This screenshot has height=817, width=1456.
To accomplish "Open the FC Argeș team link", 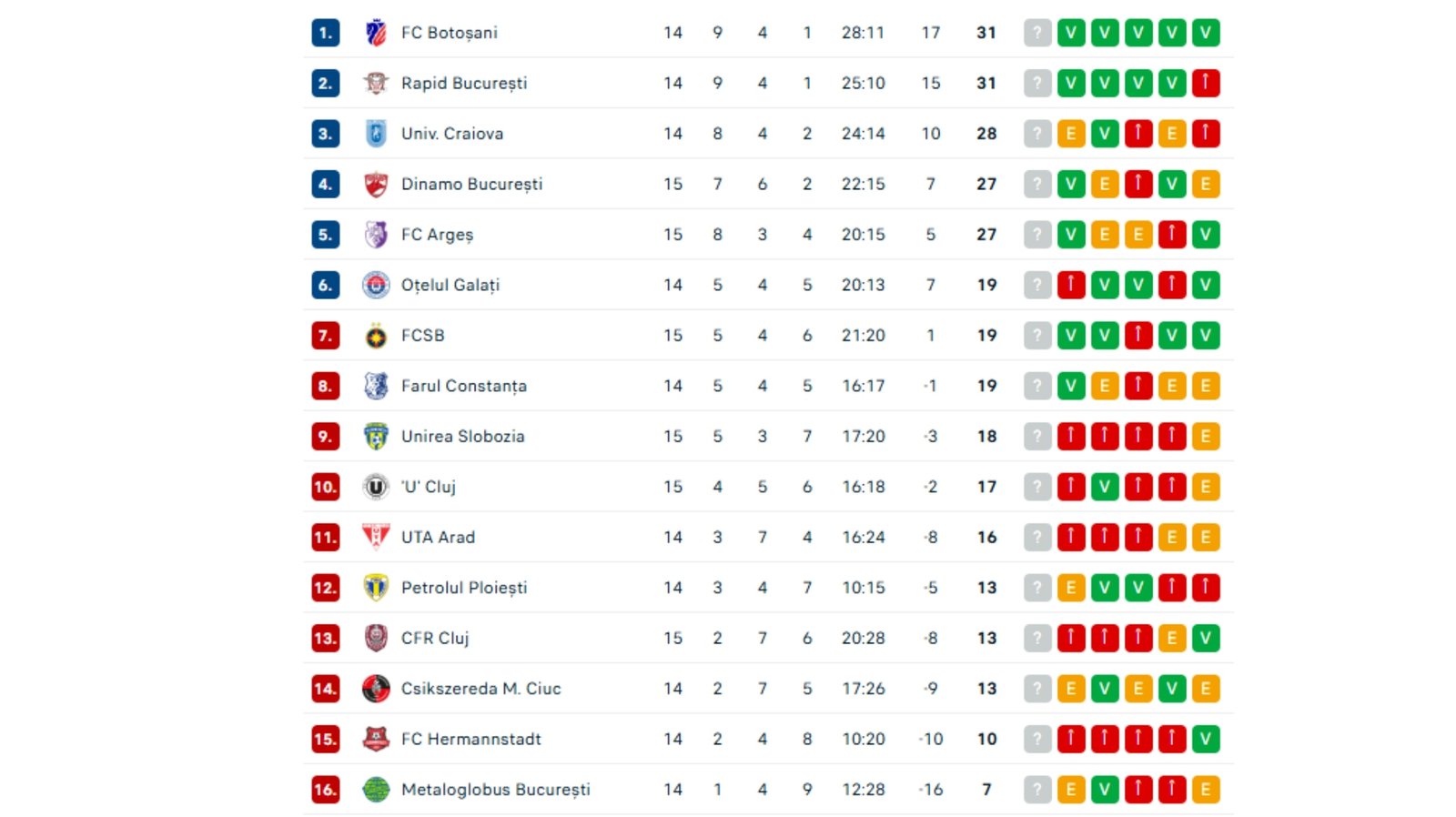I will tap(437, 235).
